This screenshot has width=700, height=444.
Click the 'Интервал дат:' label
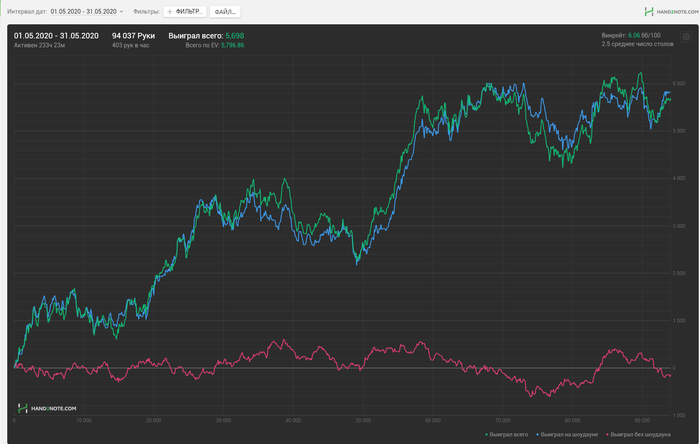[x=27, y=12]
